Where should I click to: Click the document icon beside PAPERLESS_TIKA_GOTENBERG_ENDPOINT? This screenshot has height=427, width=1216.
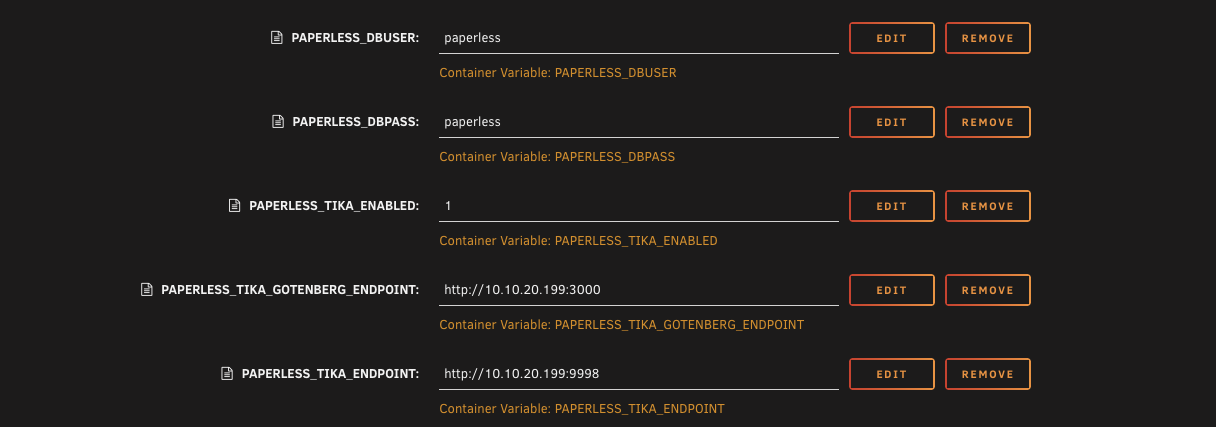tap(147, 290)
